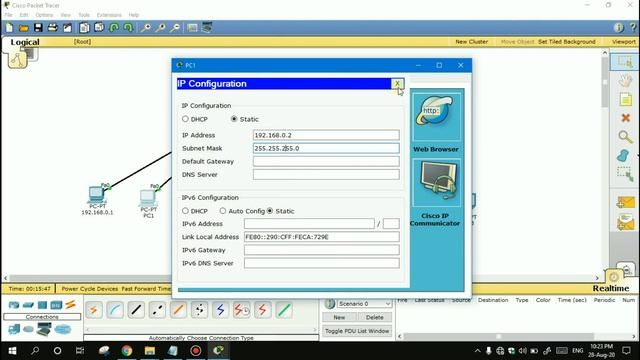The width and height of the screenshot is (640, 360).
Task: Open Chrome from the taskbar
Action: point(127,351)
